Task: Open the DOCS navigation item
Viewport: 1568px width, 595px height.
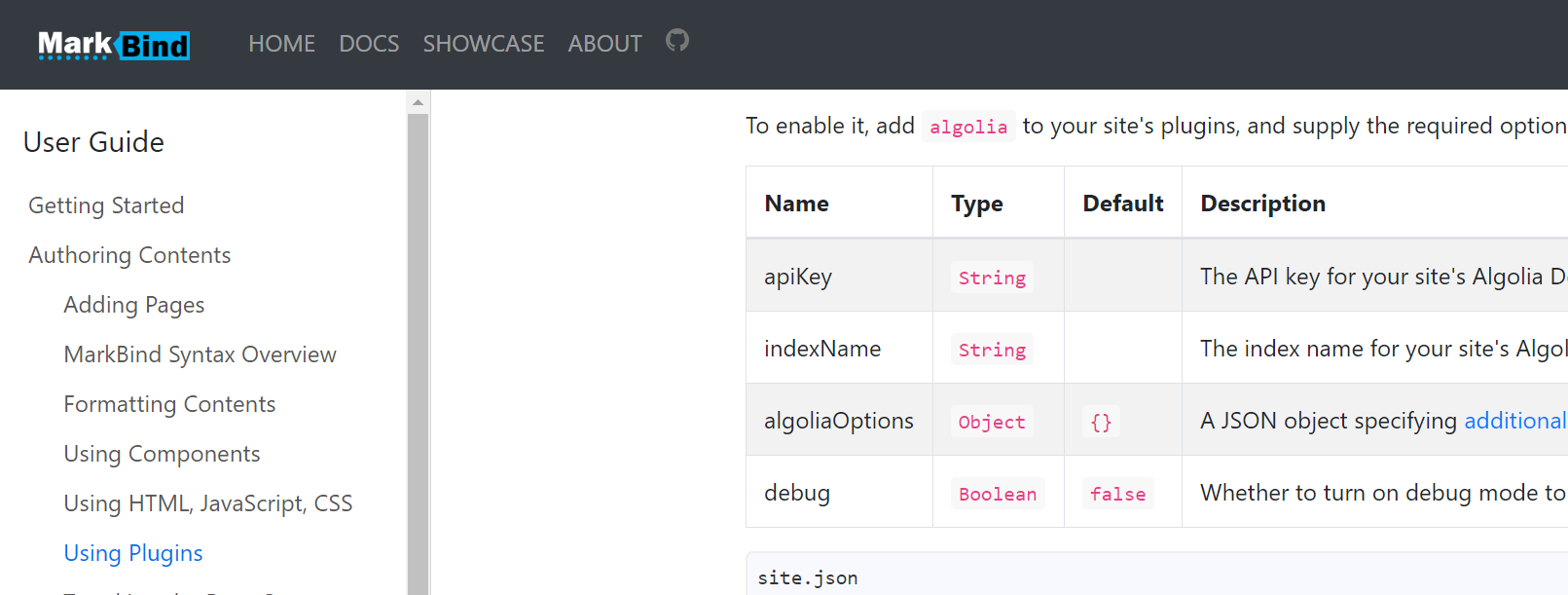Action: [x=369, y=44]
